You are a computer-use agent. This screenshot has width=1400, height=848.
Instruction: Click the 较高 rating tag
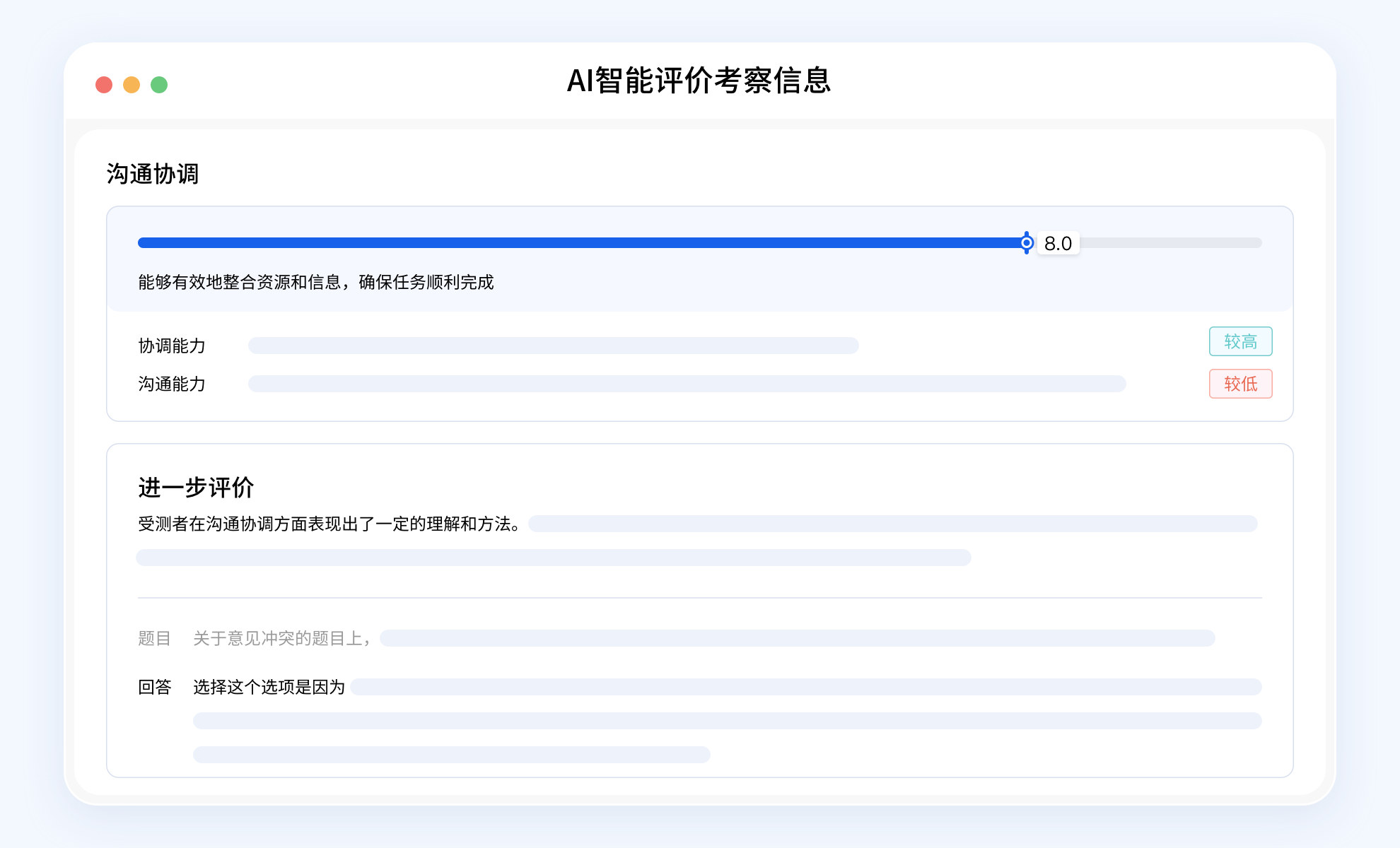pos(1240,341)
